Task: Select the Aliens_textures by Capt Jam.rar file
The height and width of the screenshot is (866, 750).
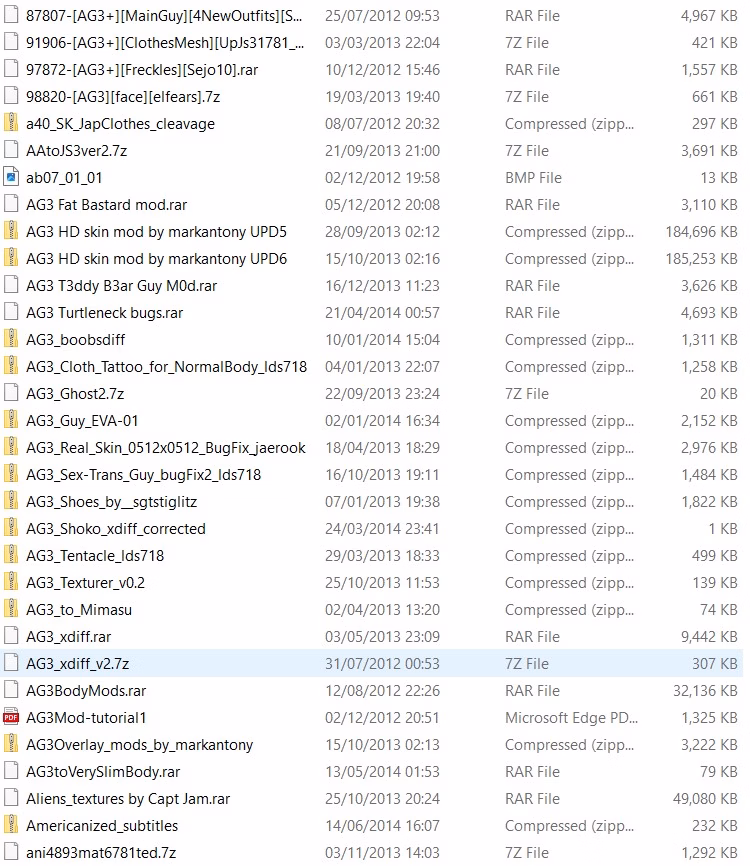Action: point(128,799)
